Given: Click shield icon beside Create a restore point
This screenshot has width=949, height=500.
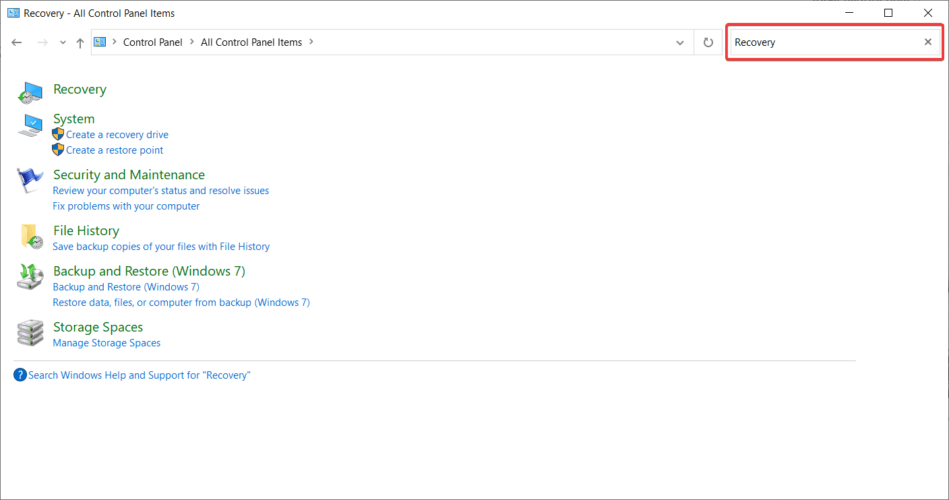Looking at the screenshot, I should coord(58,150).
